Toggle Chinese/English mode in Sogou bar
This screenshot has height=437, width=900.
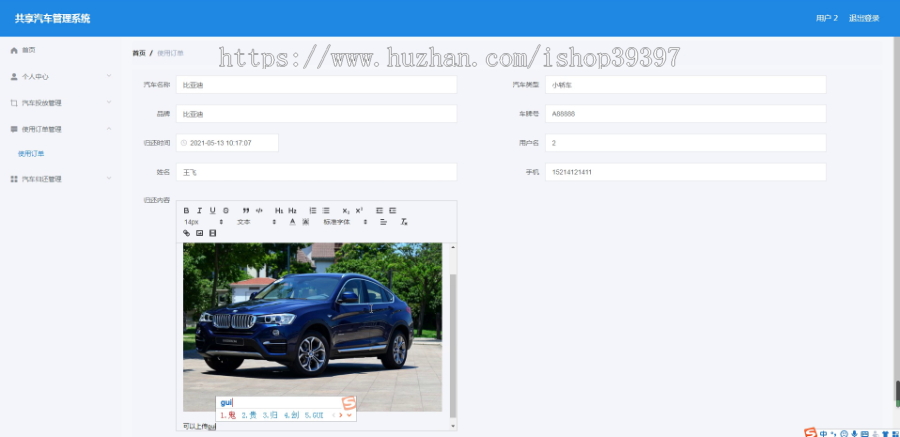click(x=824, y=434)
